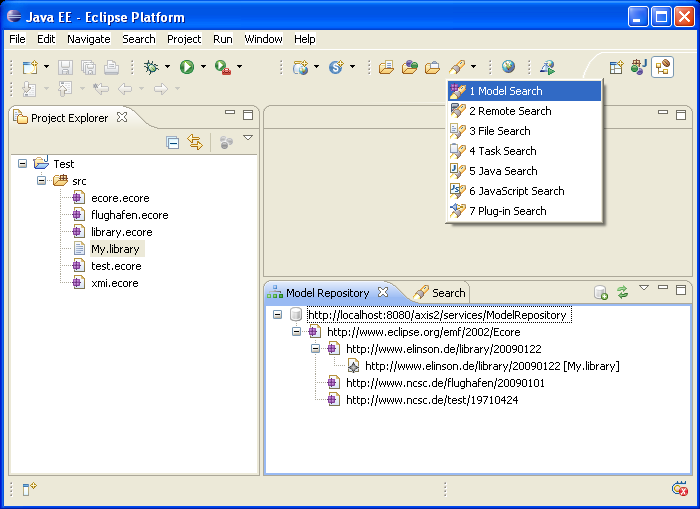The width and height of the screenshot is (700, 509).
Task: Open the Navigate menu
Action: [88, 39]
